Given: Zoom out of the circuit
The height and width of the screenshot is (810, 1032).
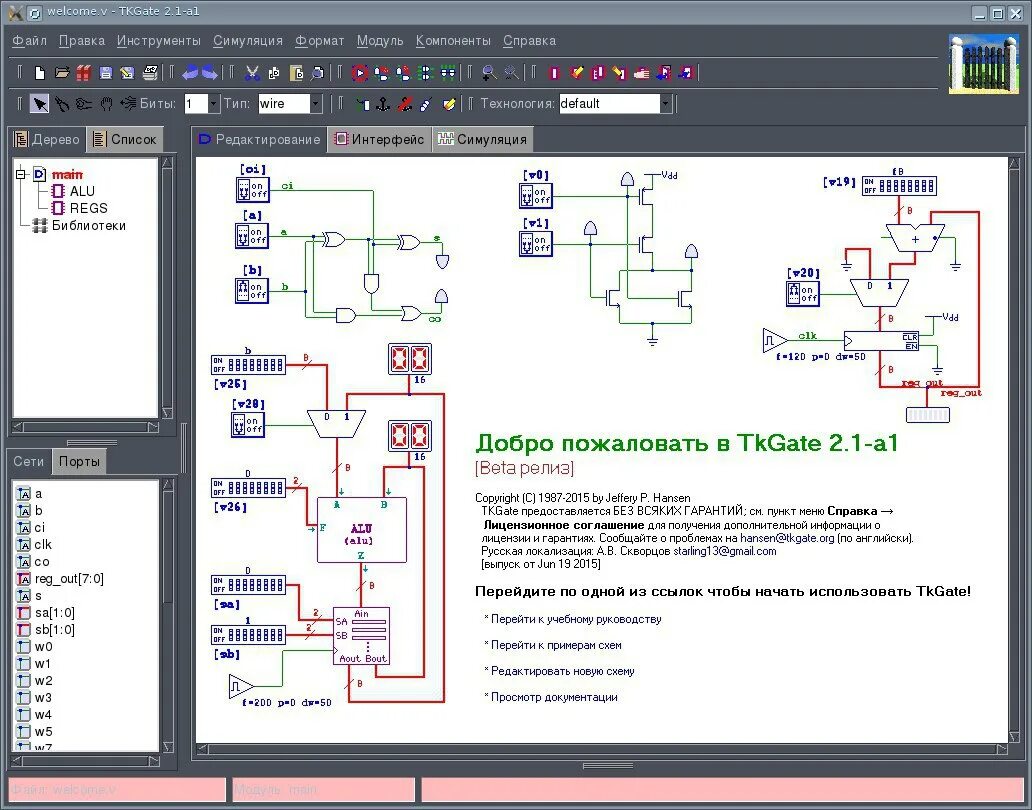Looking at the screenshot, I should pyautogui.click(x=511, y=72).
